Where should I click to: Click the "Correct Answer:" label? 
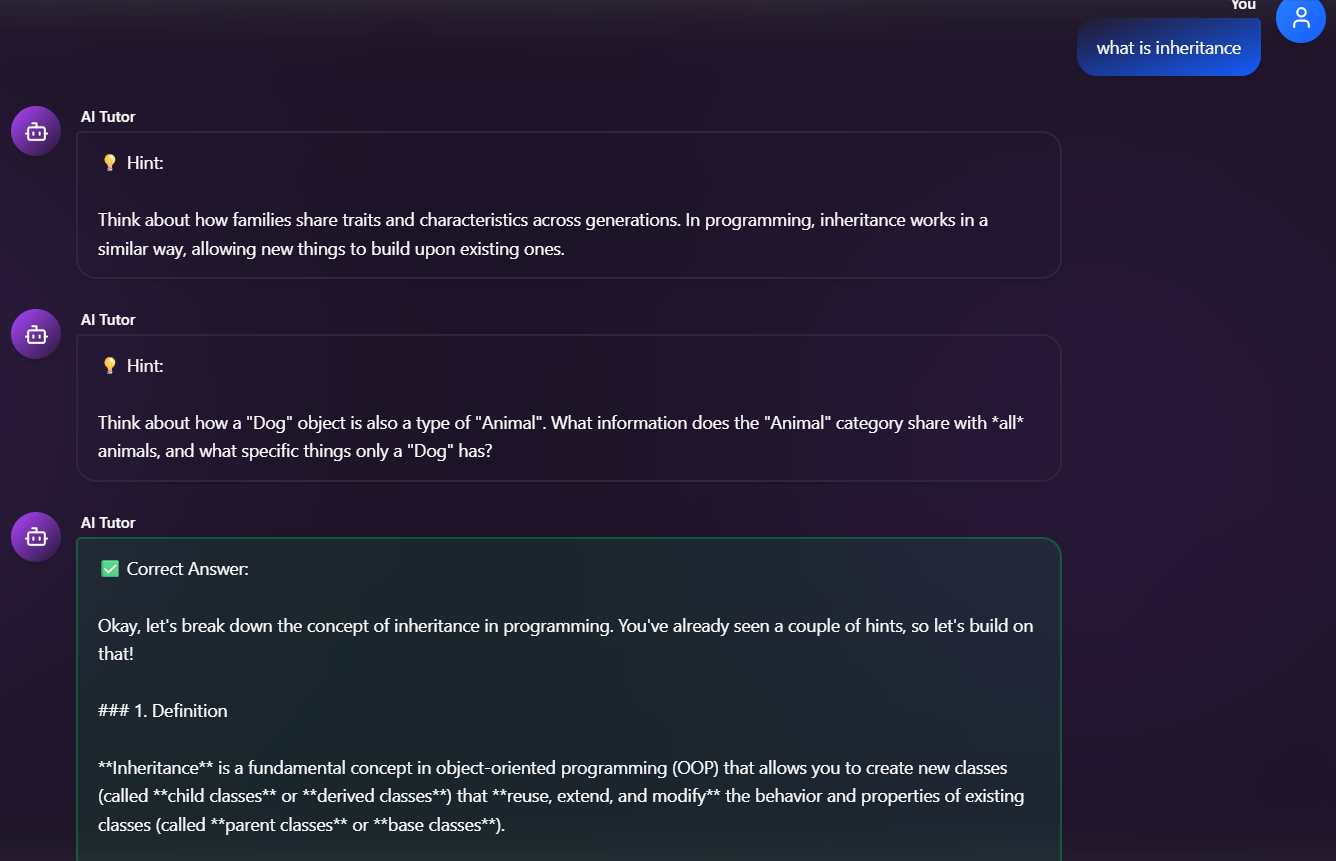pos(187,569)
